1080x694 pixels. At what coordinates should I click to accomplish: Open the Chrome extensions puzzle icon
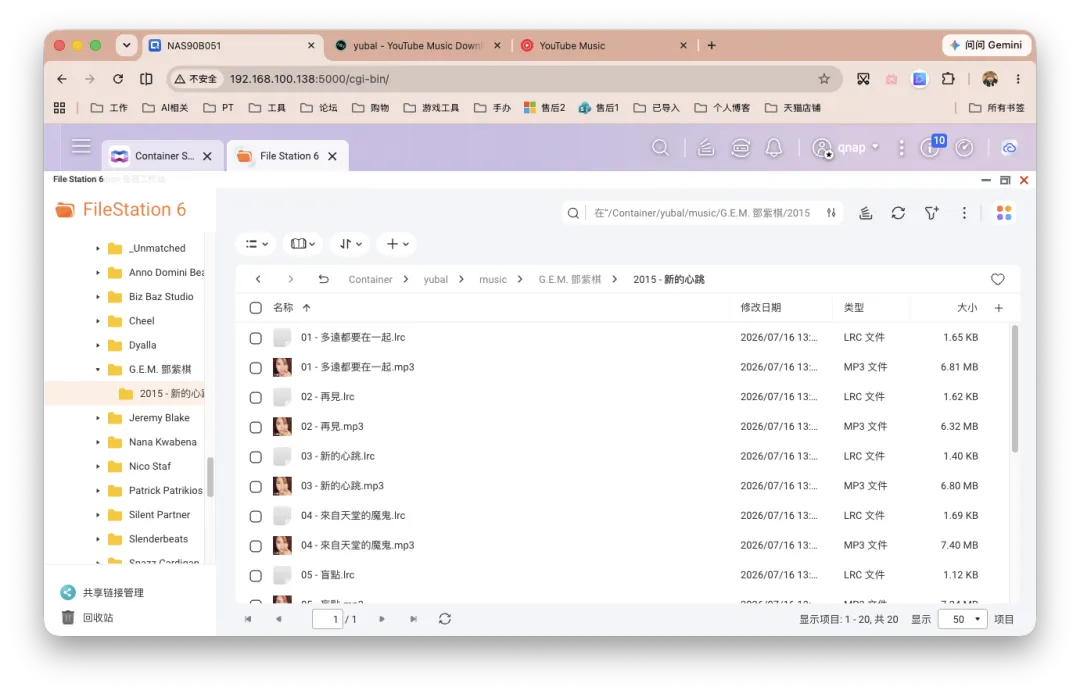948,79
